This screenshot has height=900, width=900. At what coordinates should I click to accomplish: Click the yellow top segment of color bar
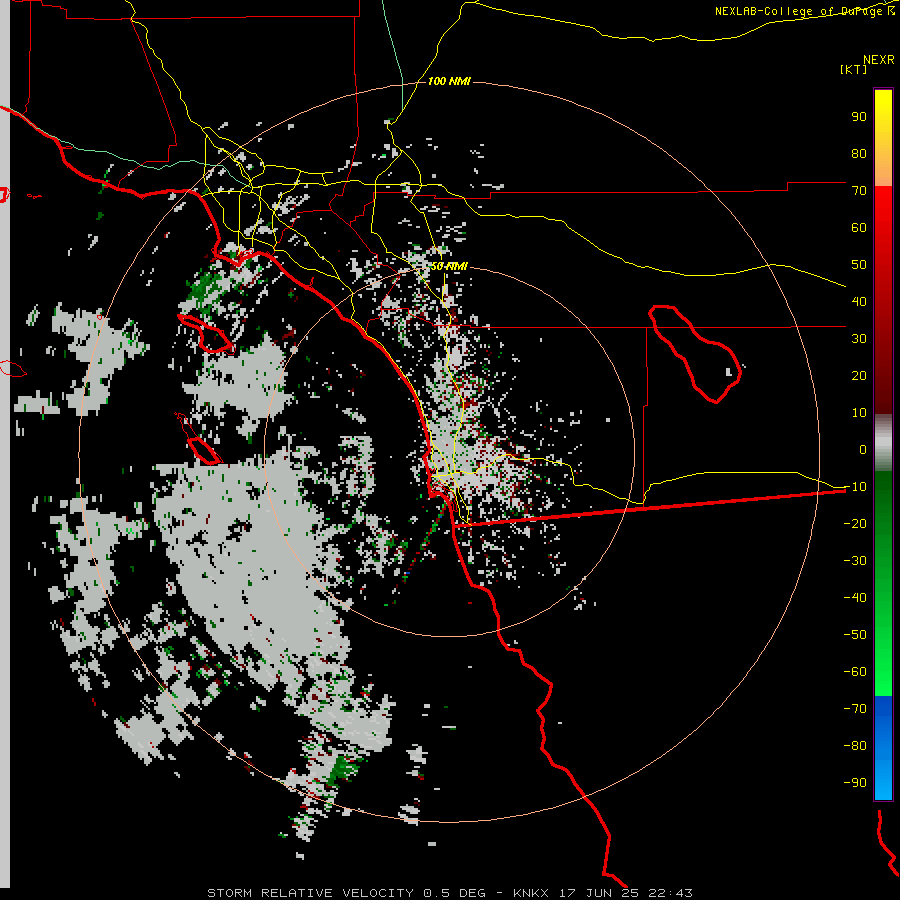[x=883, y=138]
